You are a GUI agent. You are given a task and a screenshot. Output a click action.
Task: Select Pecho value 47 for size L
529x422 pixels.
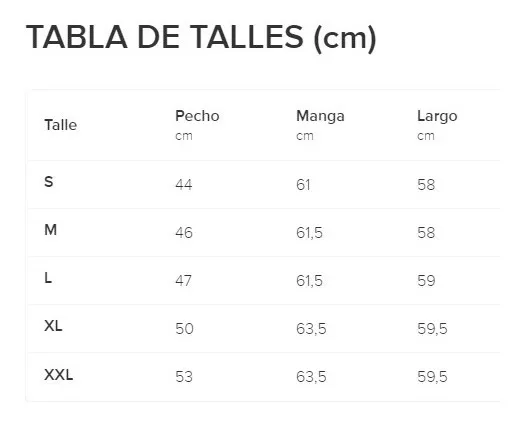pos(184,280)
